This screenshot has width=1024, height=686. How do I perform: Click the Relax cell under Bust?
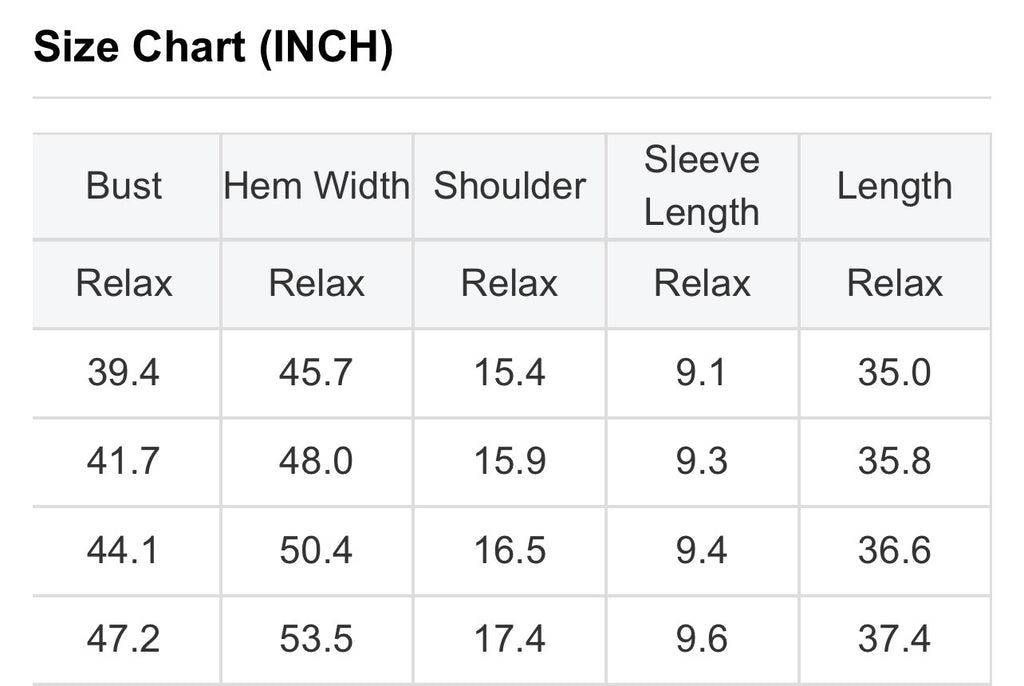point(124,284)
